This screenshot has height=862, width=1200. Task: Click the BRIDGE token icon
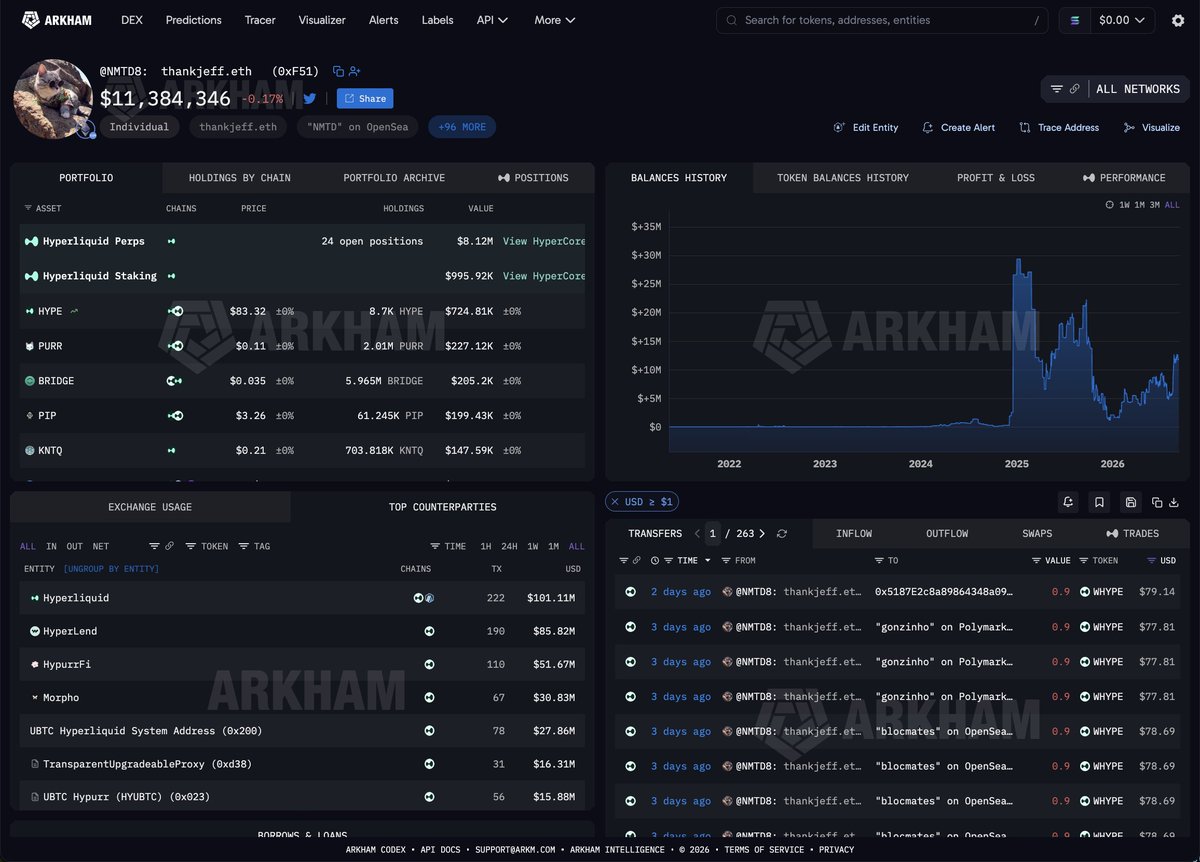pos(30,381)
